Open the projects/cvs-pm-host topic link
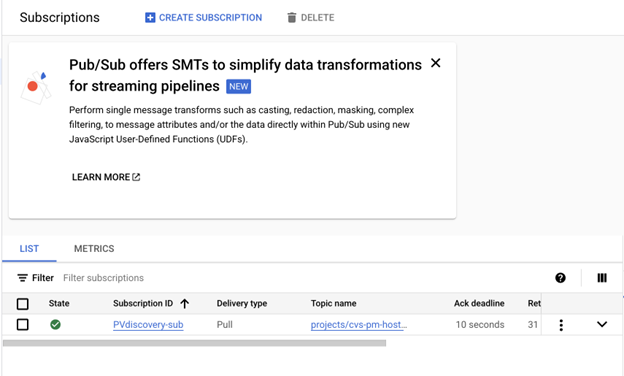The image size is (624, 376). (x=359, y=325)
